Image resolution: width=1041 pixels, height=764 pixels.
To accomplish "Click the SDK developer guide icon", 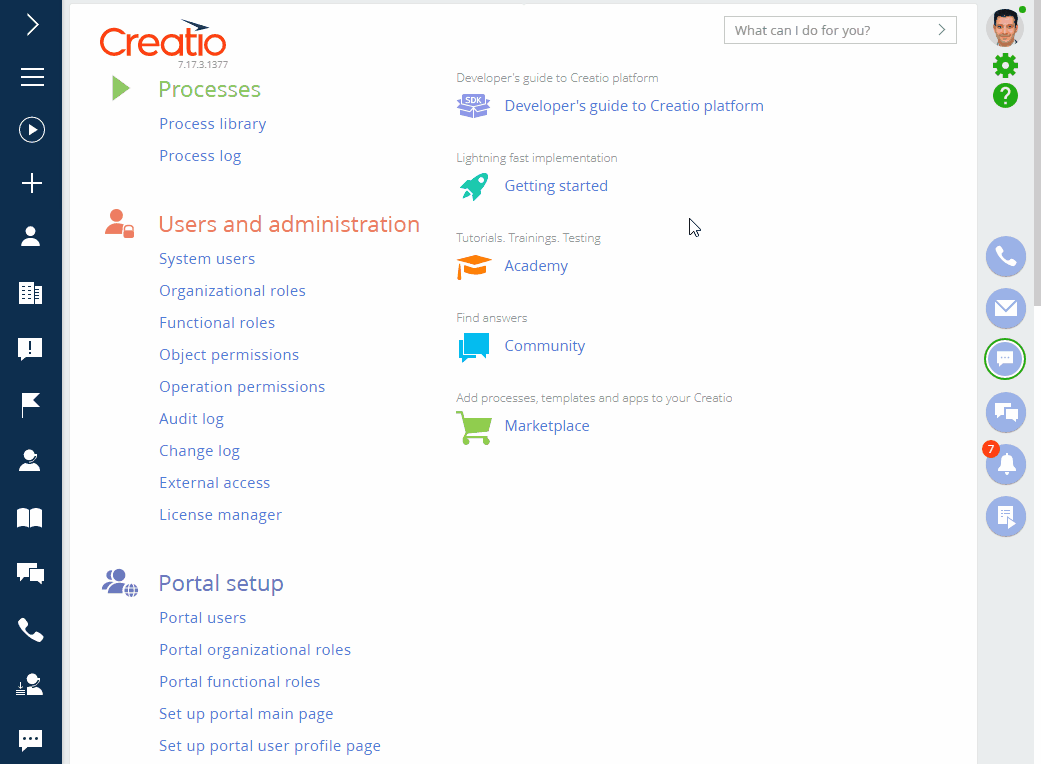I will pyautogui.click(x=473, y=106).
